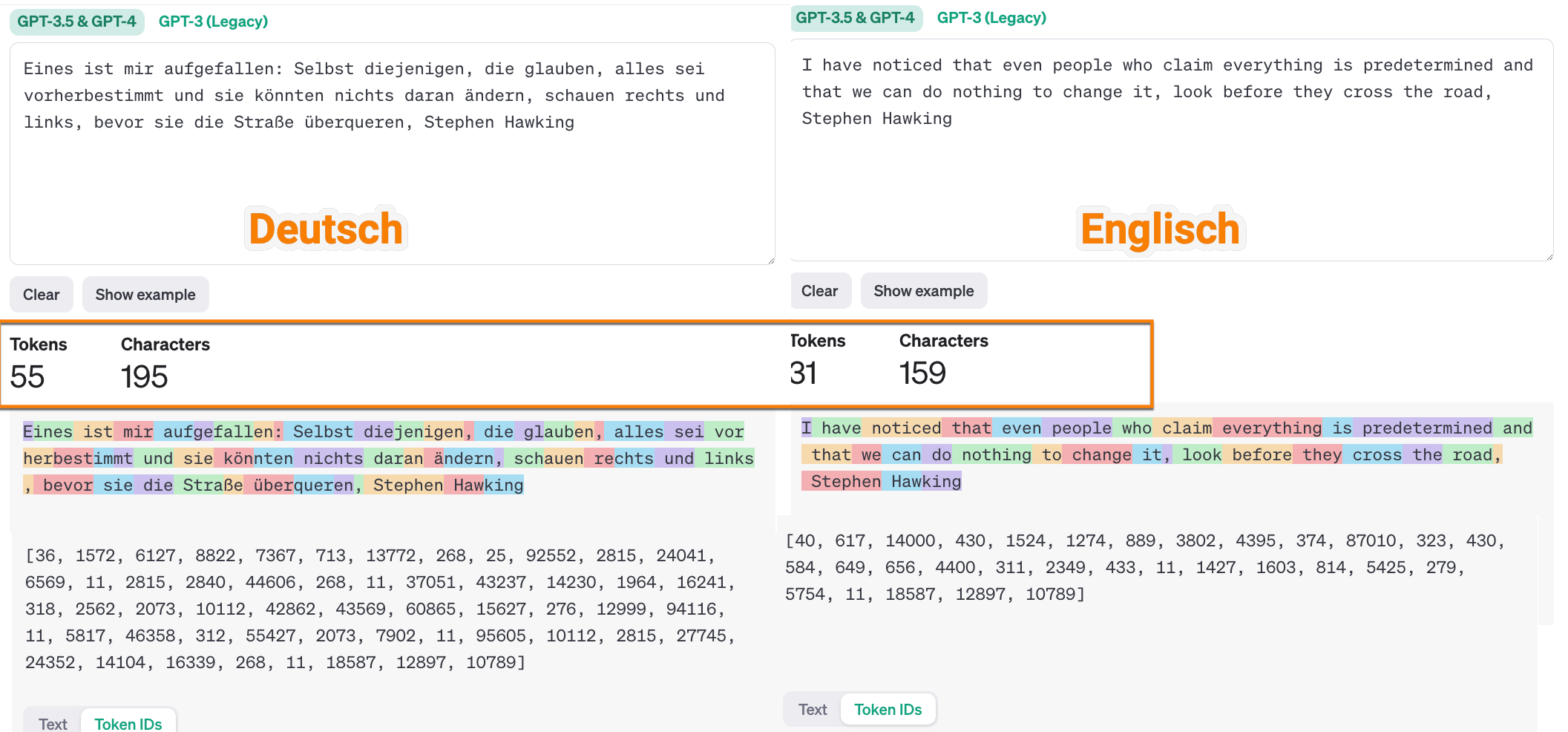Select Token IDs view under German output

(x=128, y=724)
